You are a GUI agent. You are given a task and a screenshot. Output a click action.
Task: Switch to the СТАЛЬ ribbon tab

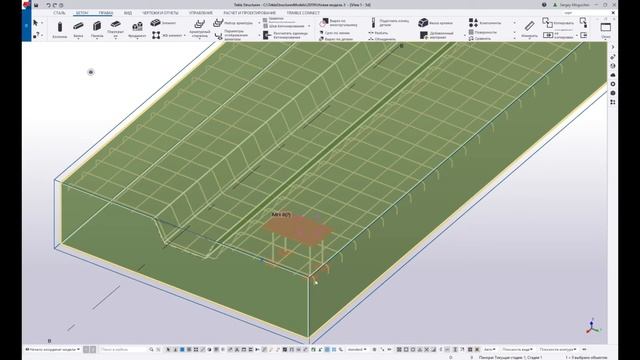pos(59,13)
